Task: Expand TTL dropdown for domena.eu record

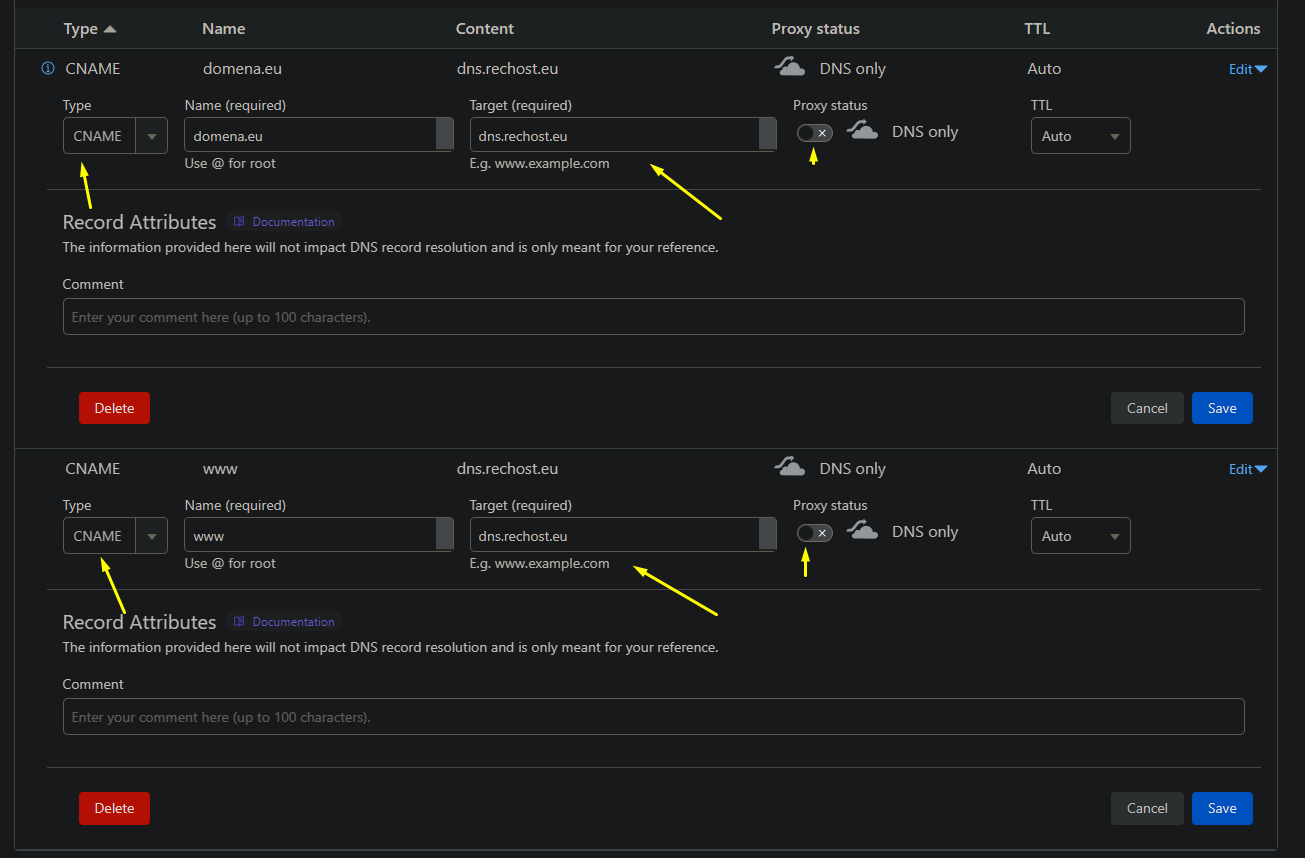Action: pos(1080,136)
